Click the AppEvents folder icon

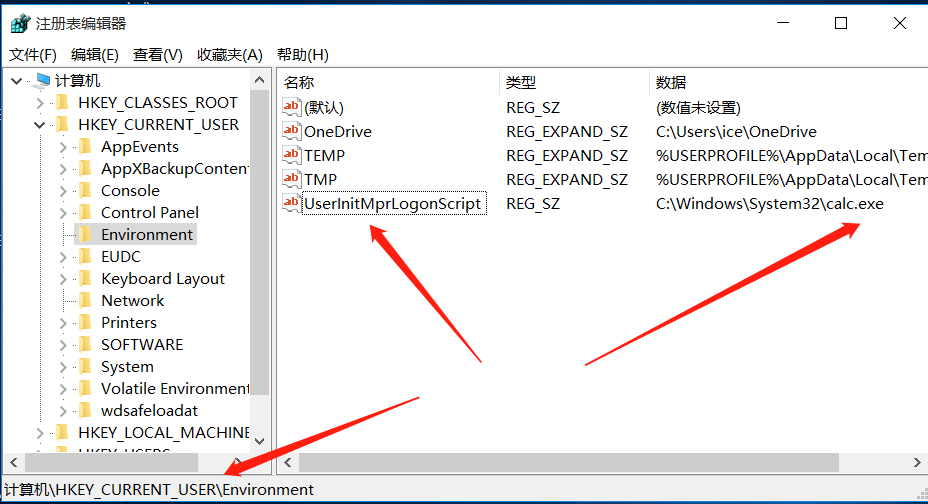[85, 146]
